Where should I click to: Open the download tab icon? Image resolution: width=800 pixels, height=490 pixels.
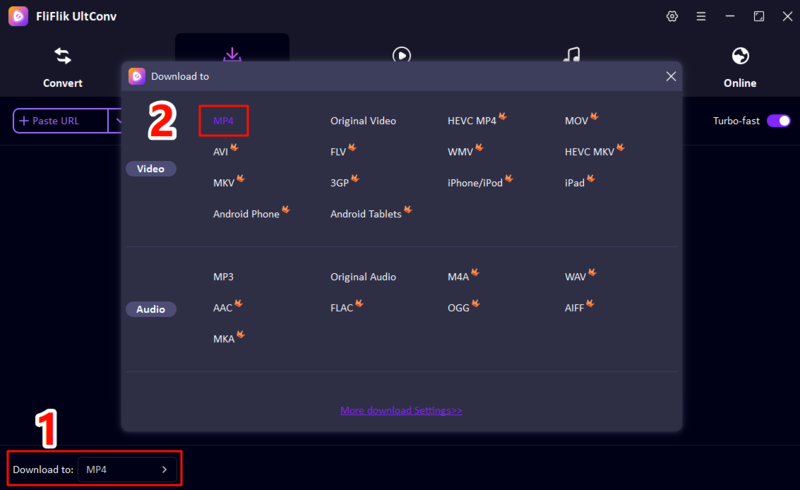(232, 54)
